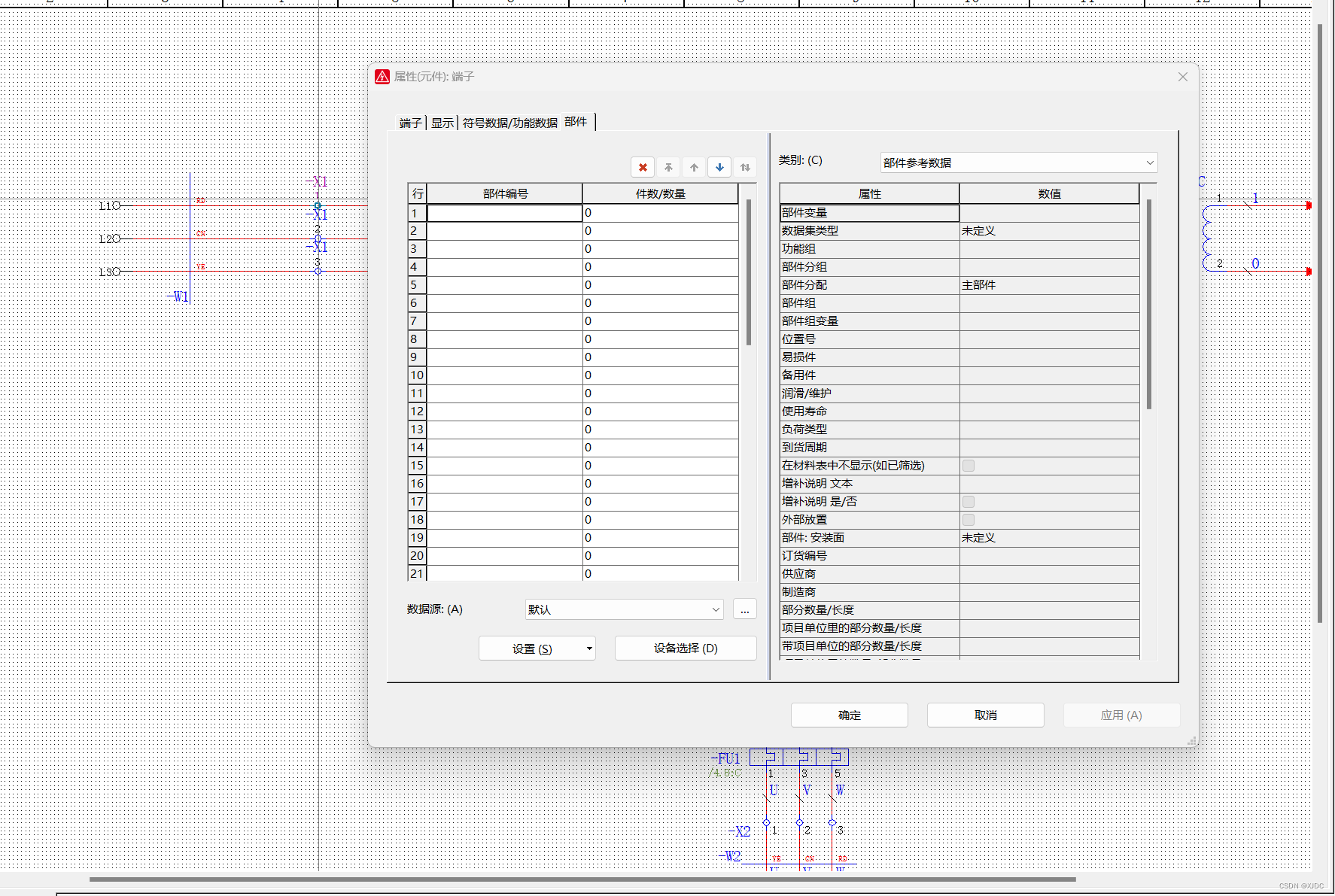
Task: Expand the 设置 button dropdown arrow
Action: click(589, 648)
